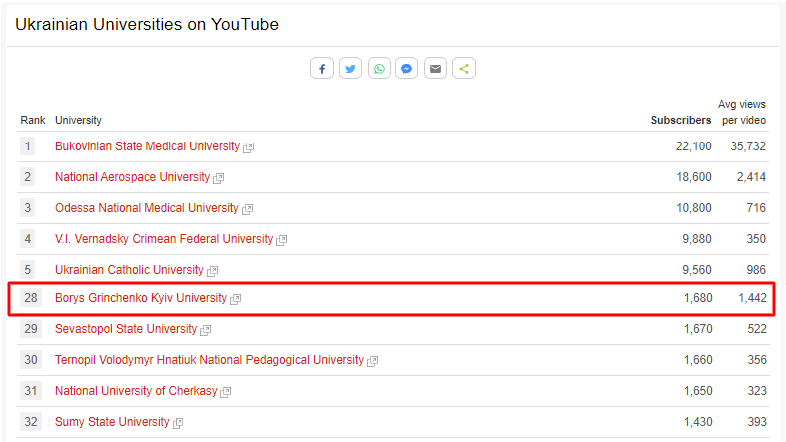Select average views value 2,414
Screen dimensions: 786x442
tap(751, 177)
